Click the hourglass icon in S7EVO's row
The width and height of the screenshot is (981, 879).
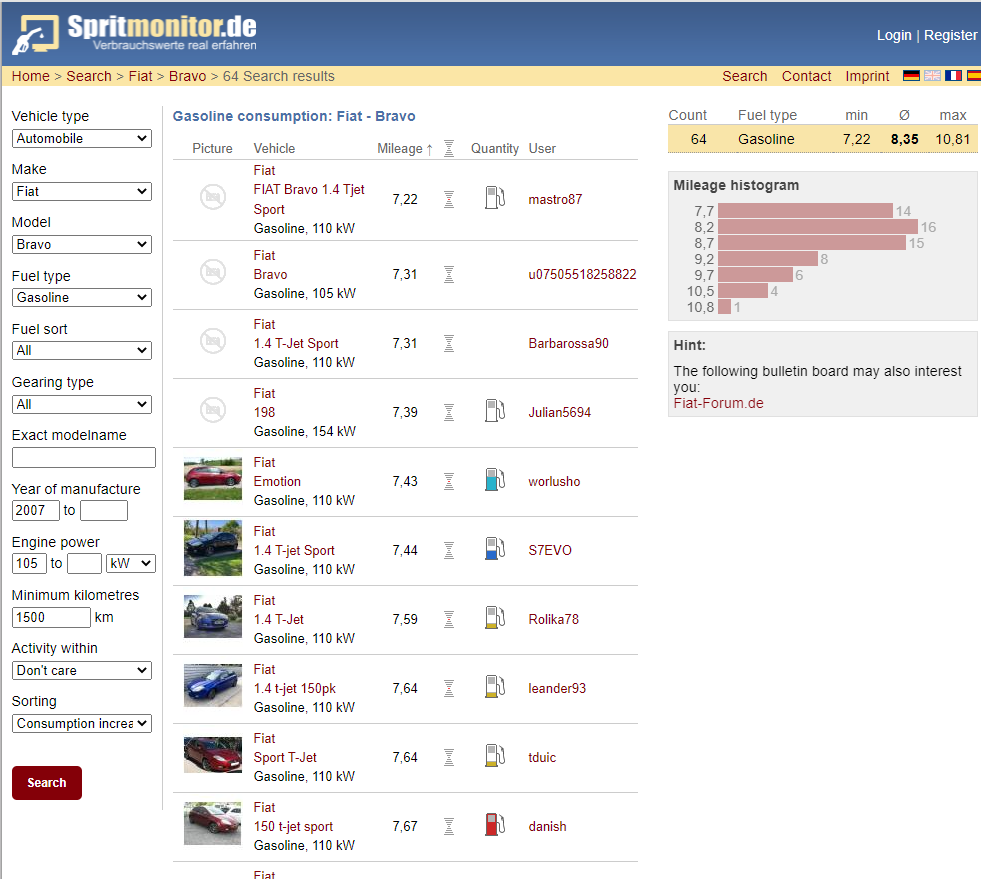[x=449, y=550]
